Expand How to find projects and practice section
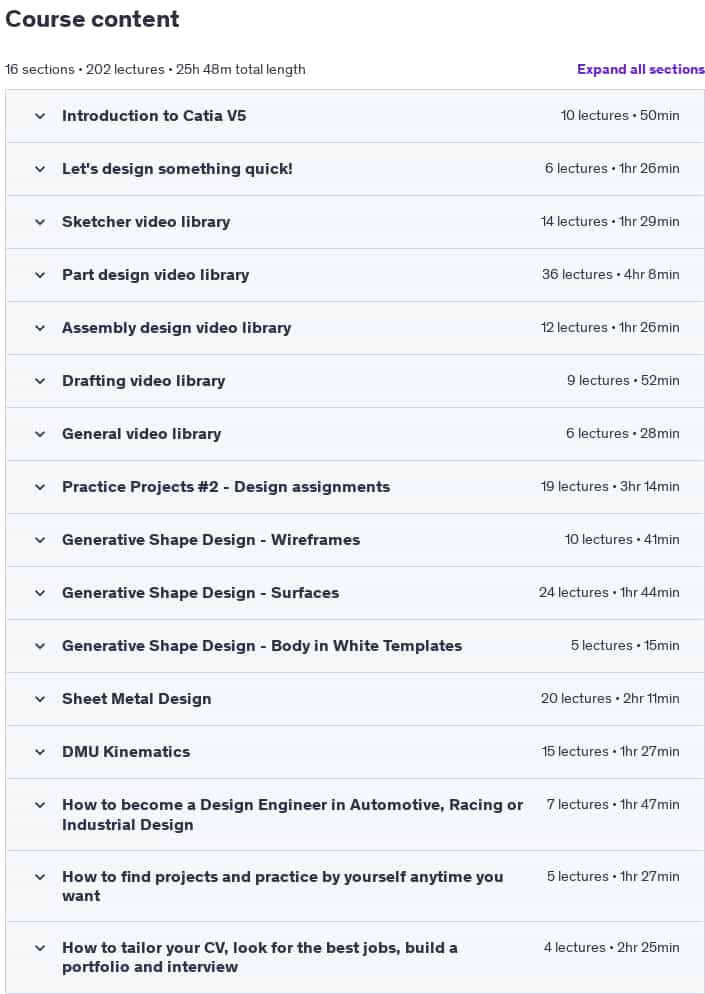705x994 pixels. [x=355, y=886]
